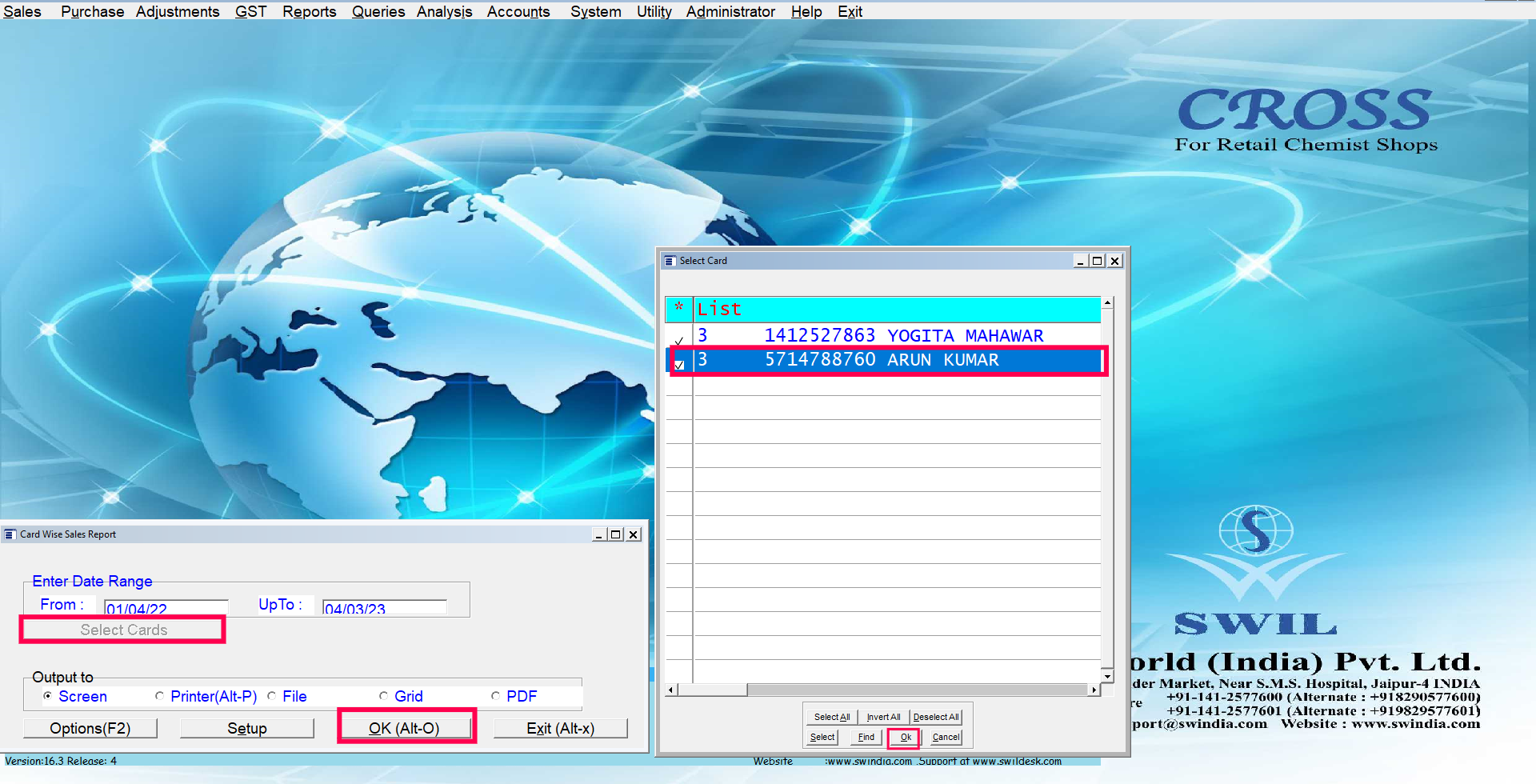Select the Printer(Alt-P) output option

tap(206, 696)
